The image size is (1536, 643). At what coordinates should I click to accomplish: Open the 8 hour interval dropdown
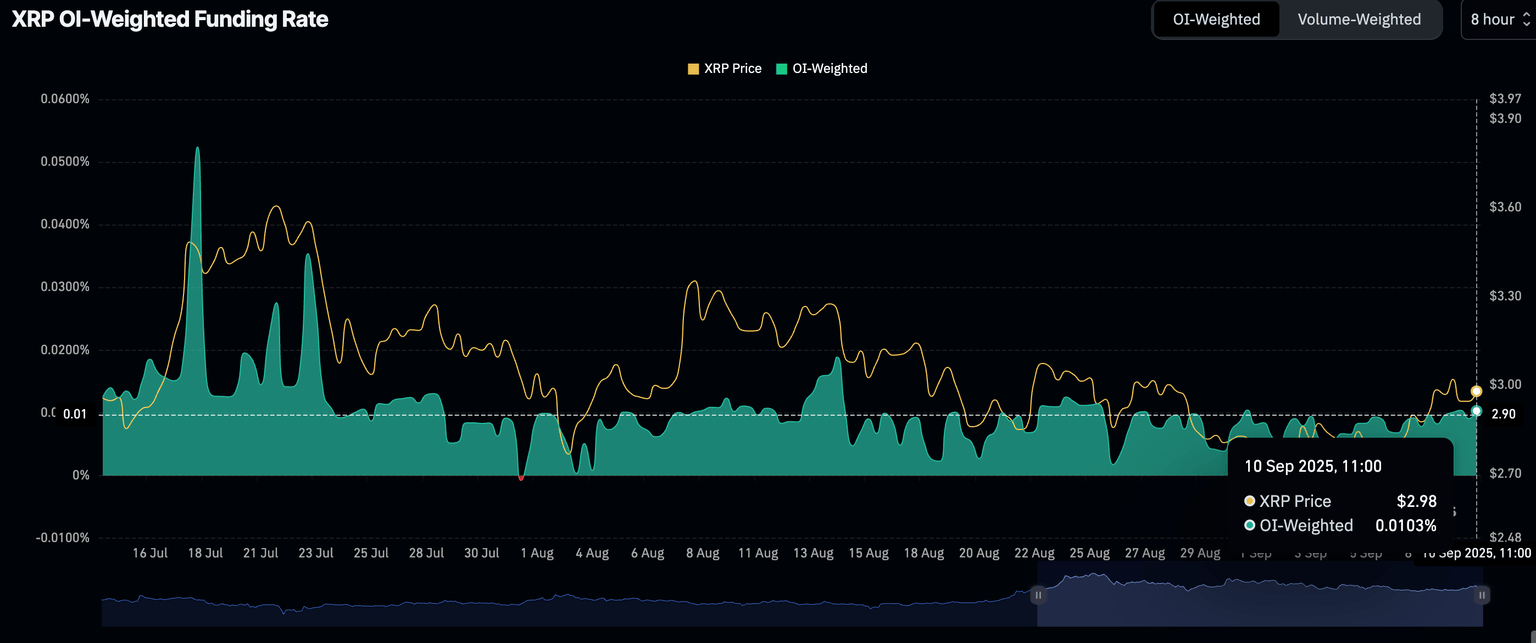1498,19
